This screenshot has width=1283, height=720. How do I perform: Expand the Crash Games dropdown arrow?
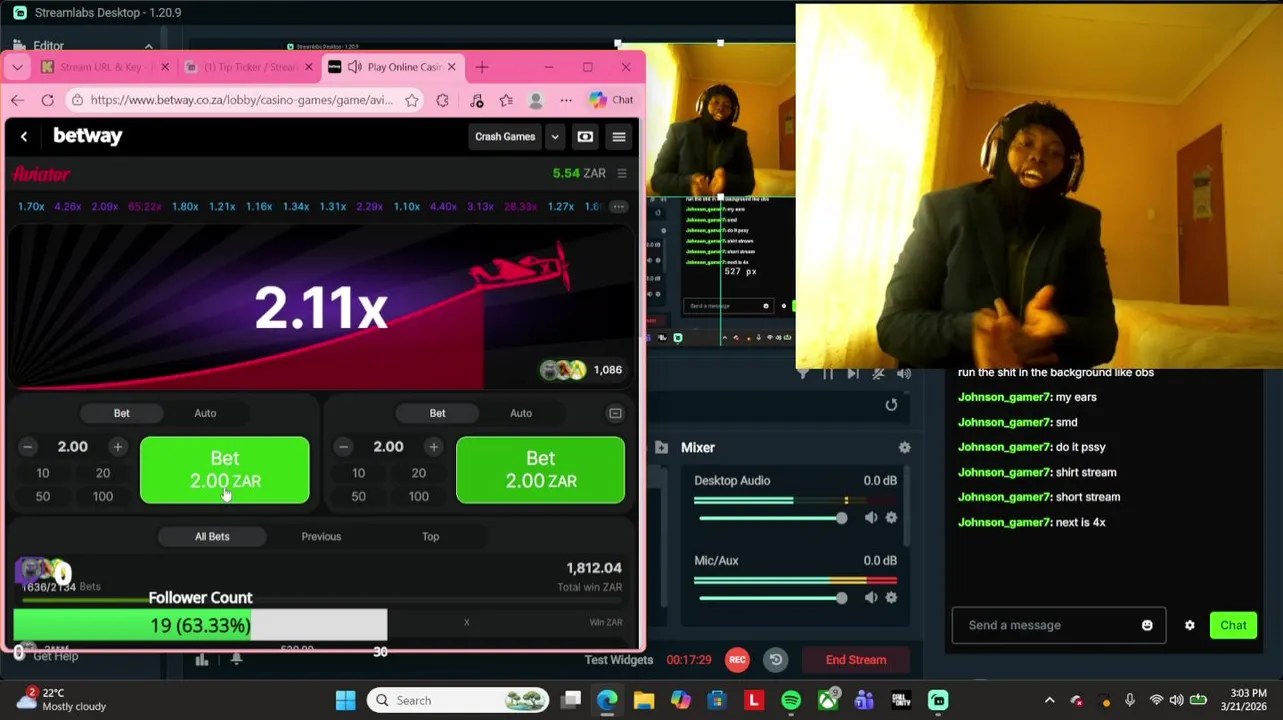tap(554, 137)
